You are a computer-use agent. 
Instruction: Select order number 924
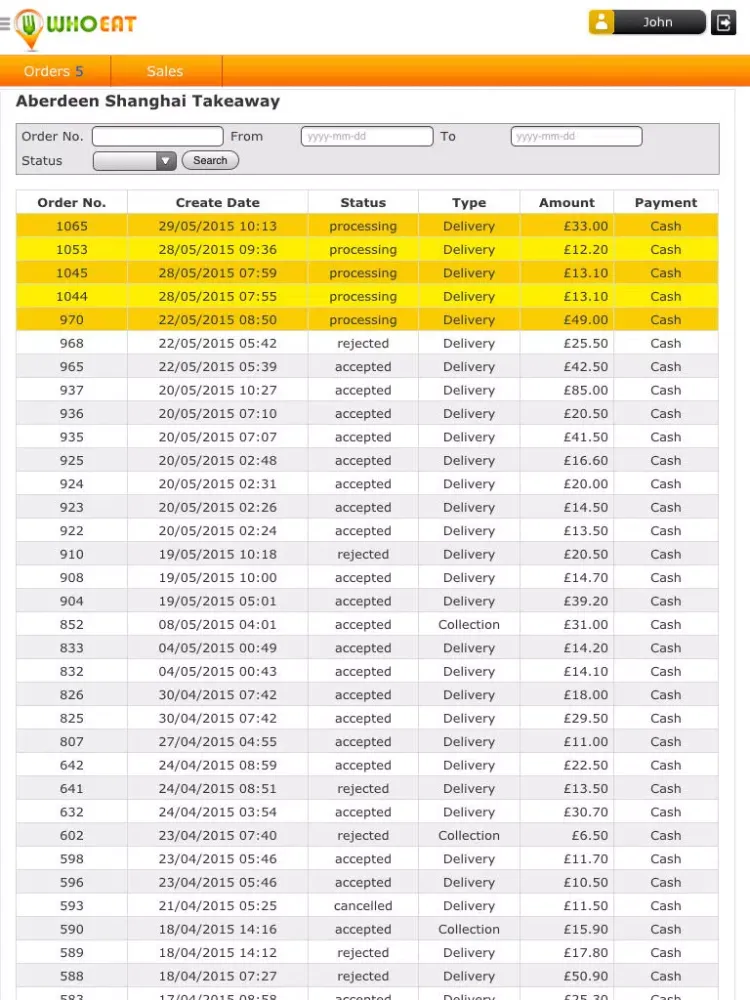(x=71, y=484)
